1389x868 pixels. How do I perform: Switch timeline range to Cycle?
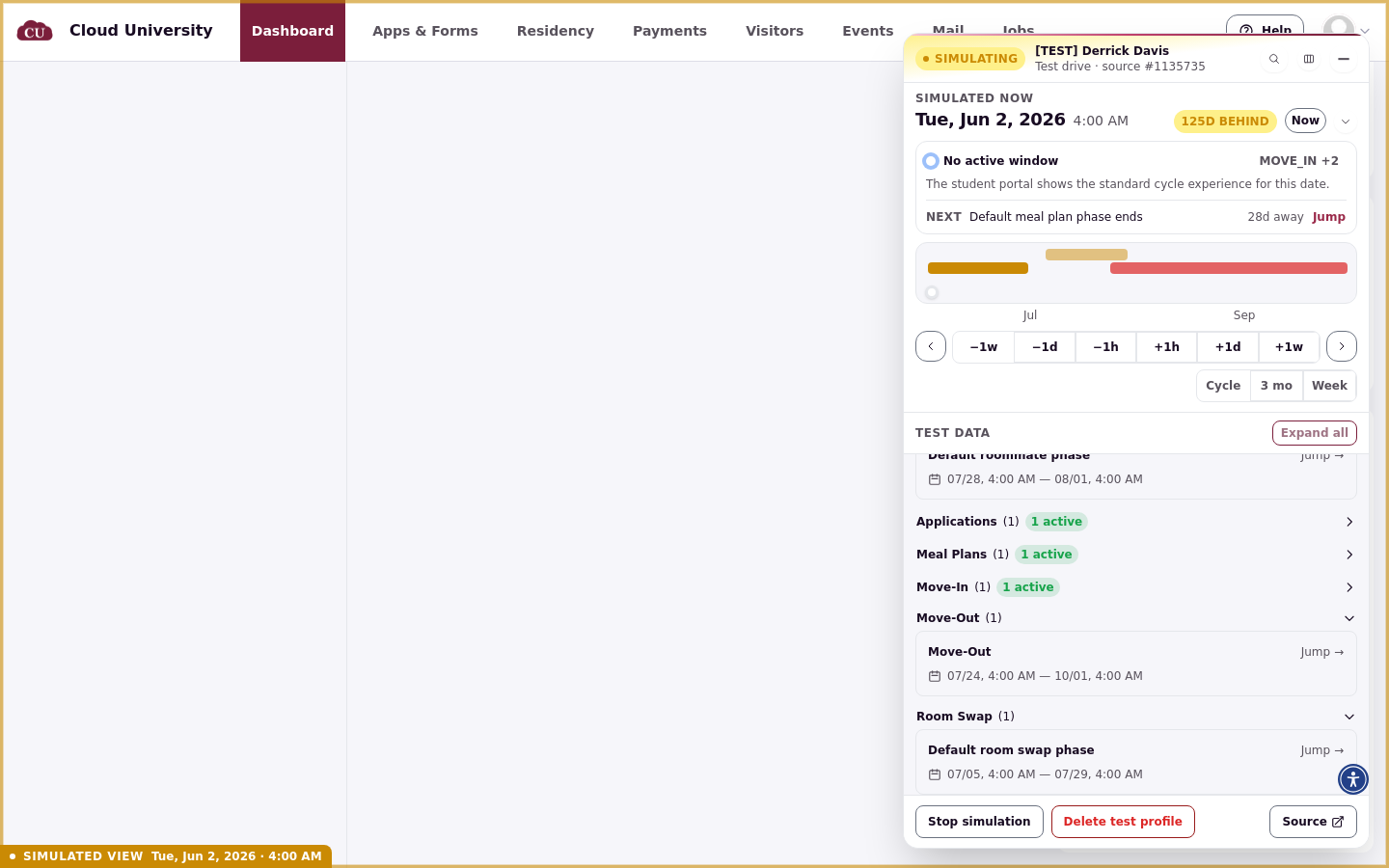[1223, 386]
